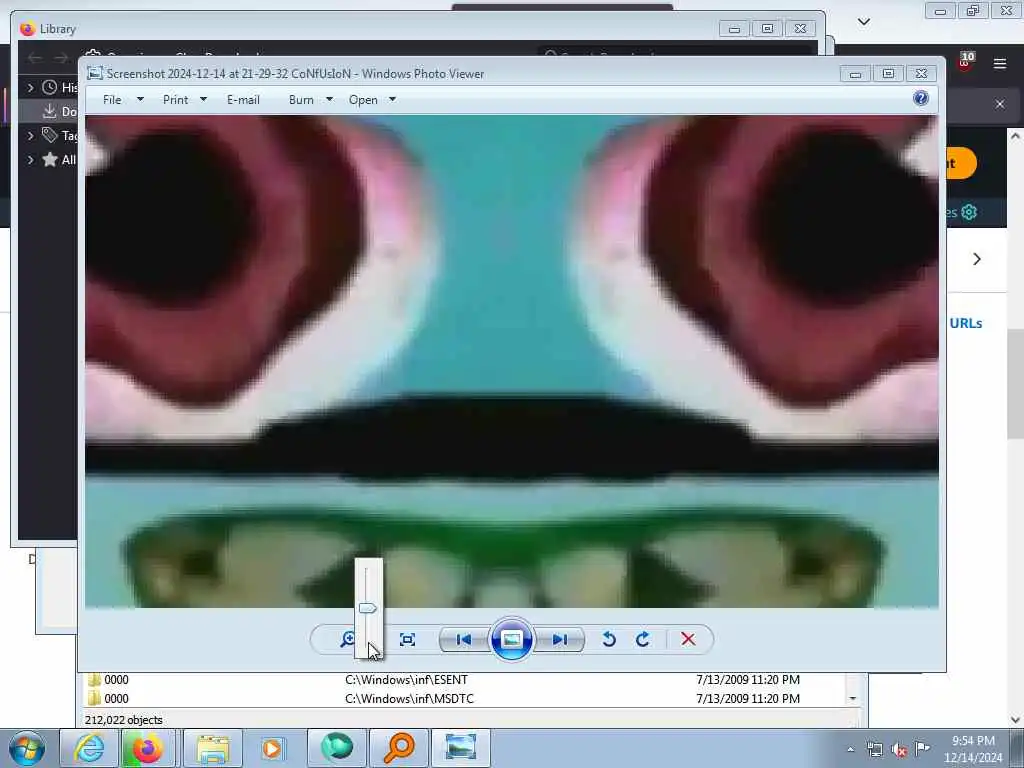The width and height of the screenshot is (1024, 768).
Task: Open the Photo Viewer zoom magnifier button
Action: point(347,639)
